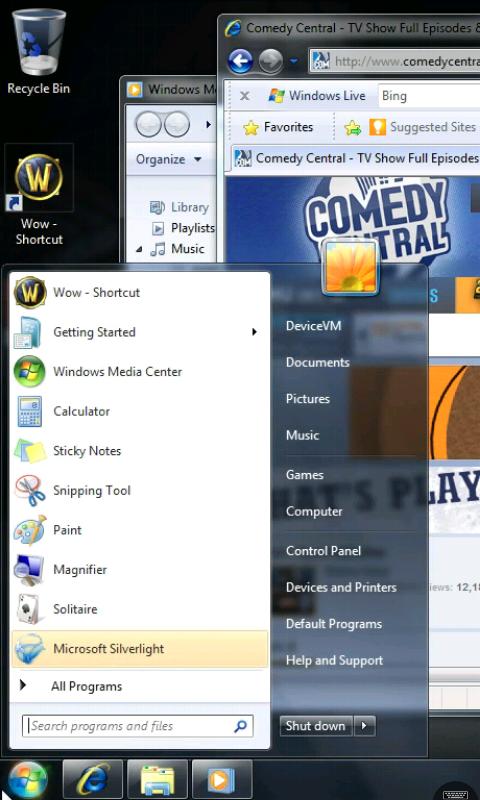Open Devices and Printers
The height and width of the screenshot is (800, 480).
341,587
